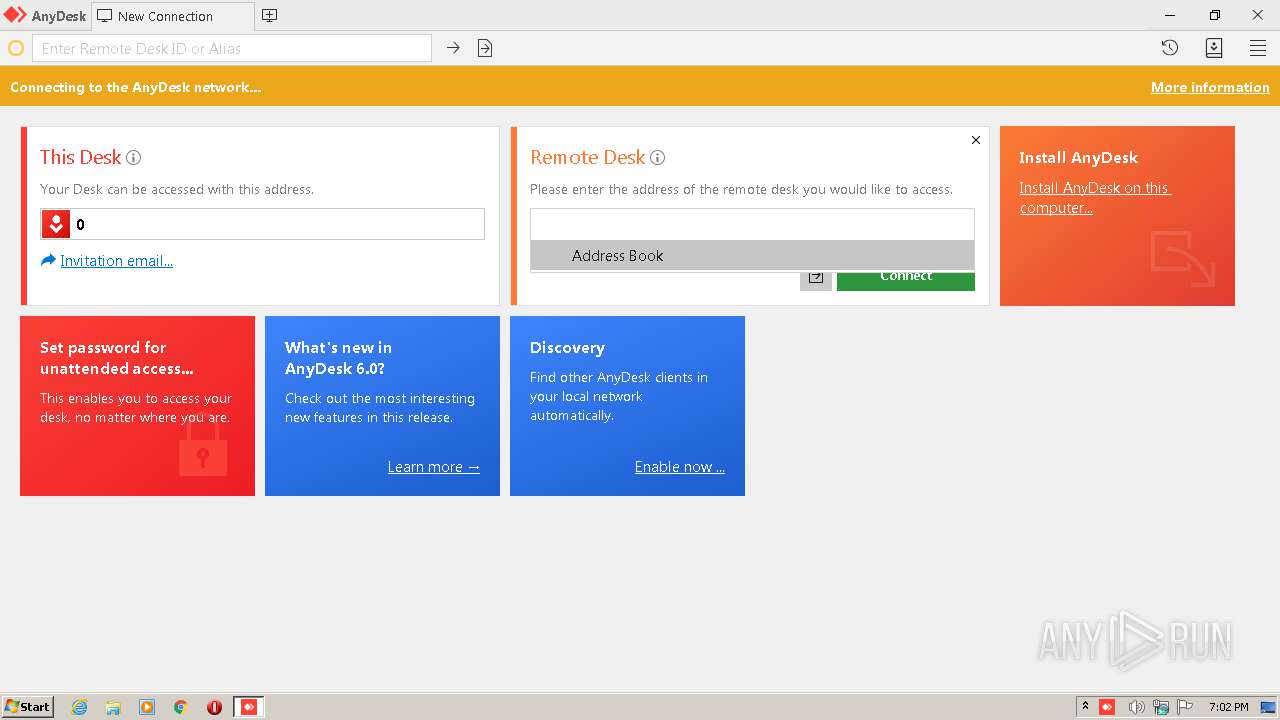Open Windows Media Player from taskbar
This screenshot has width=1280, height=720.
click(147, 707)
